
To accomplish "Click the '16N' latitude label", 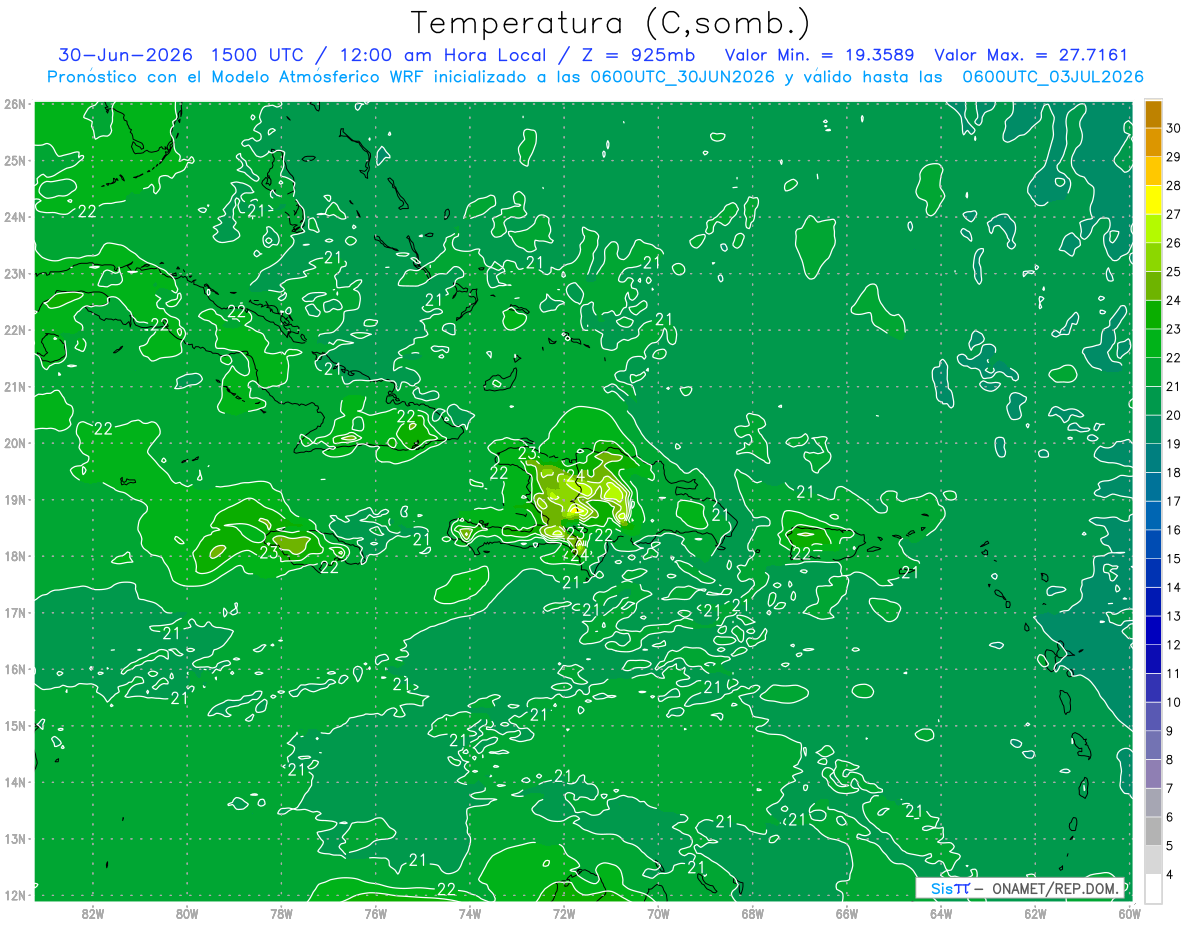I will point(15,669).
